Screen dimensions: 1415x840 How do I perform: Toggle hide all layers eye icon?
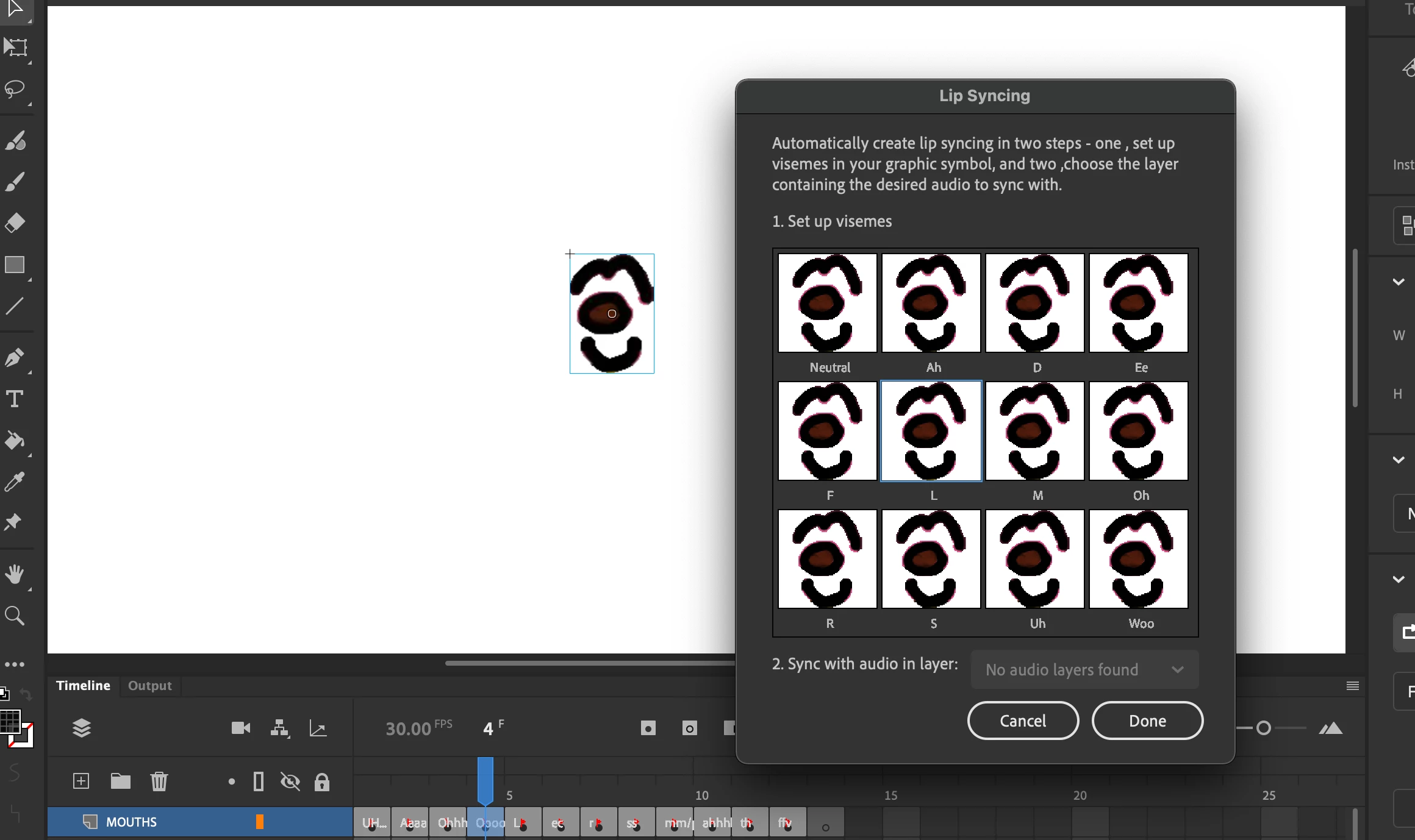[290, 781]
